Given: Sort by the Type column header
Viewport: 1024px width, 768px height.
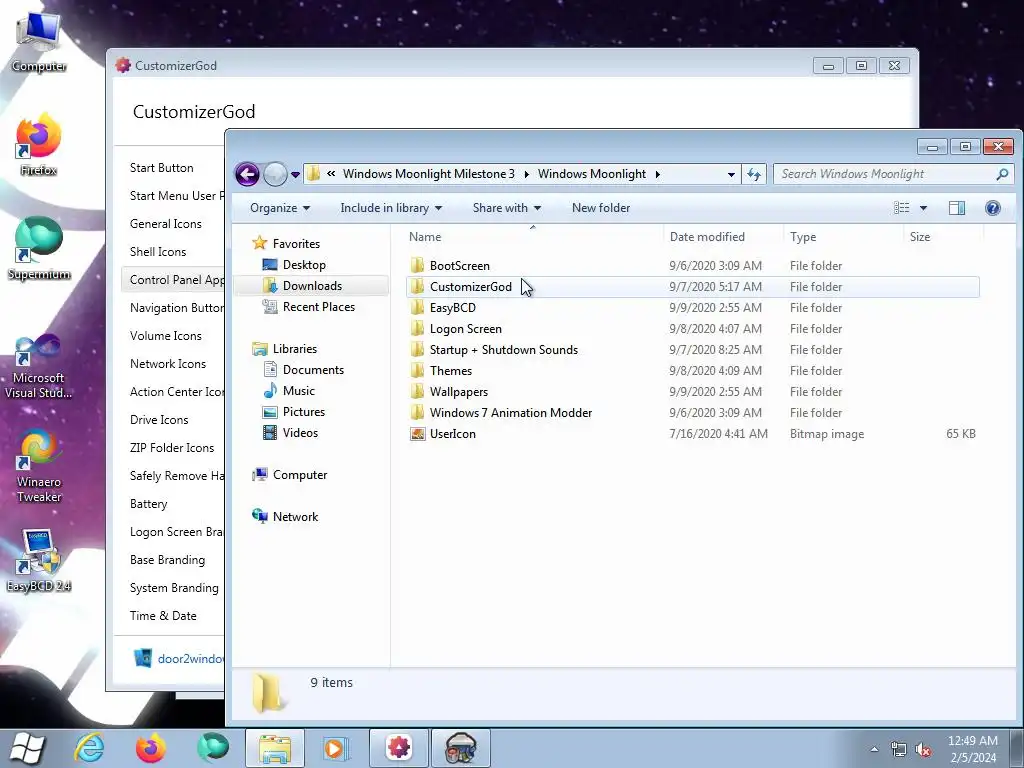Looking at the screenshot, I should [x=844, y=236].
